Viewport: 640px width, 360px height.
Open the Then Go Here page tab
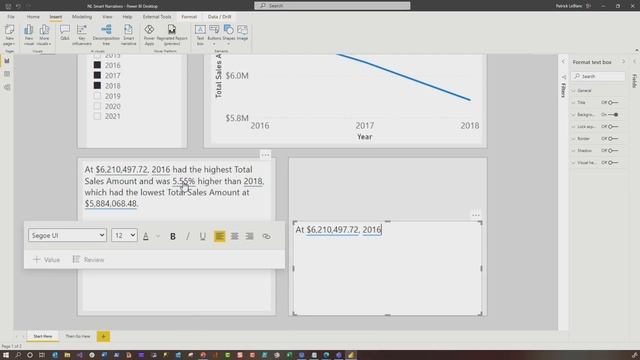coord(78,336)
